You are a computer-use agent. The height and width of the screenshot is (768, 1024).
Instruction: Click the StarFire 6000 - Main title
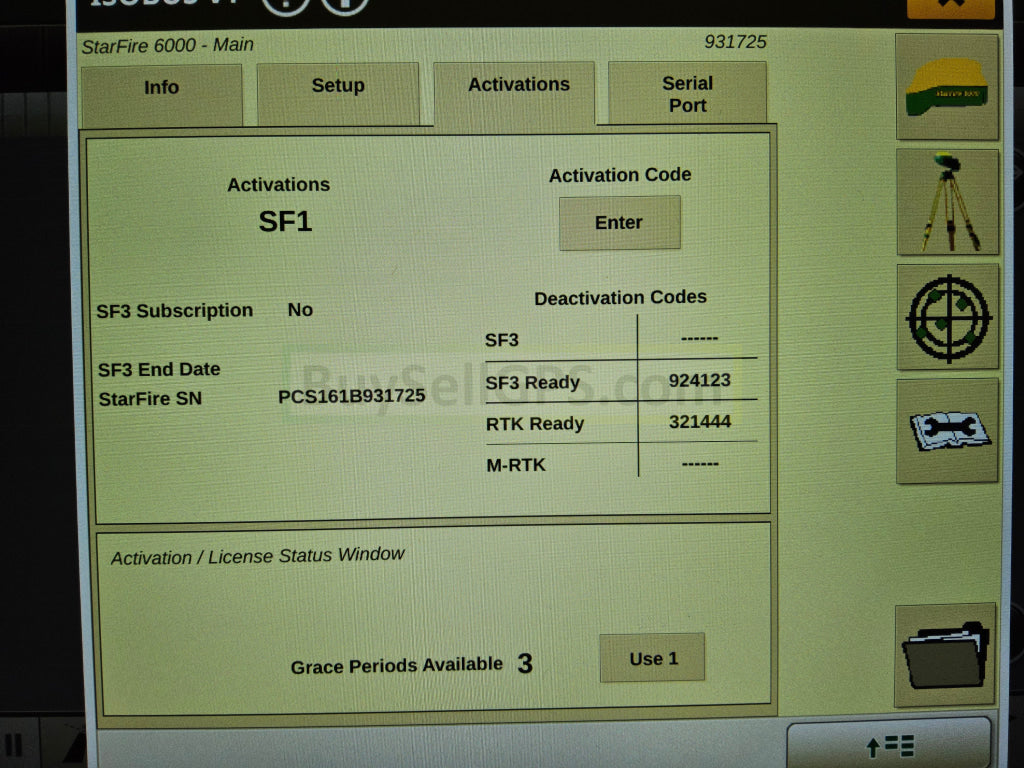tap(168, 46)
